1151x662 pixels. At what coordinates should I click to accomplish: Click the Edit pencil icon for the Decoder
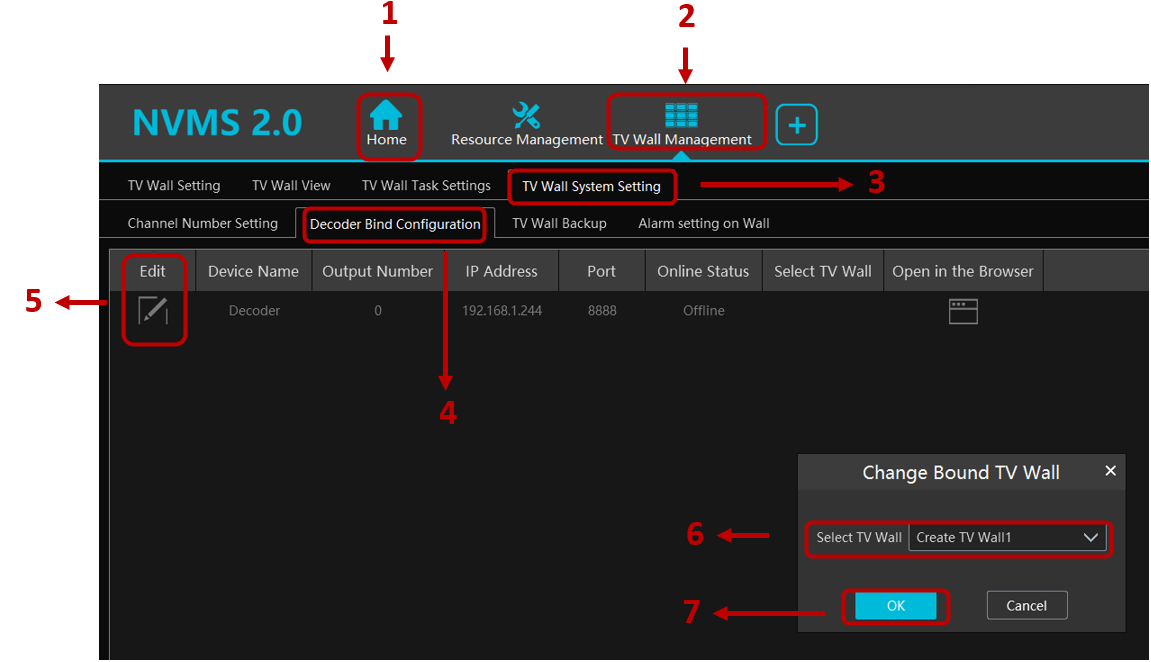coord(154,311)
